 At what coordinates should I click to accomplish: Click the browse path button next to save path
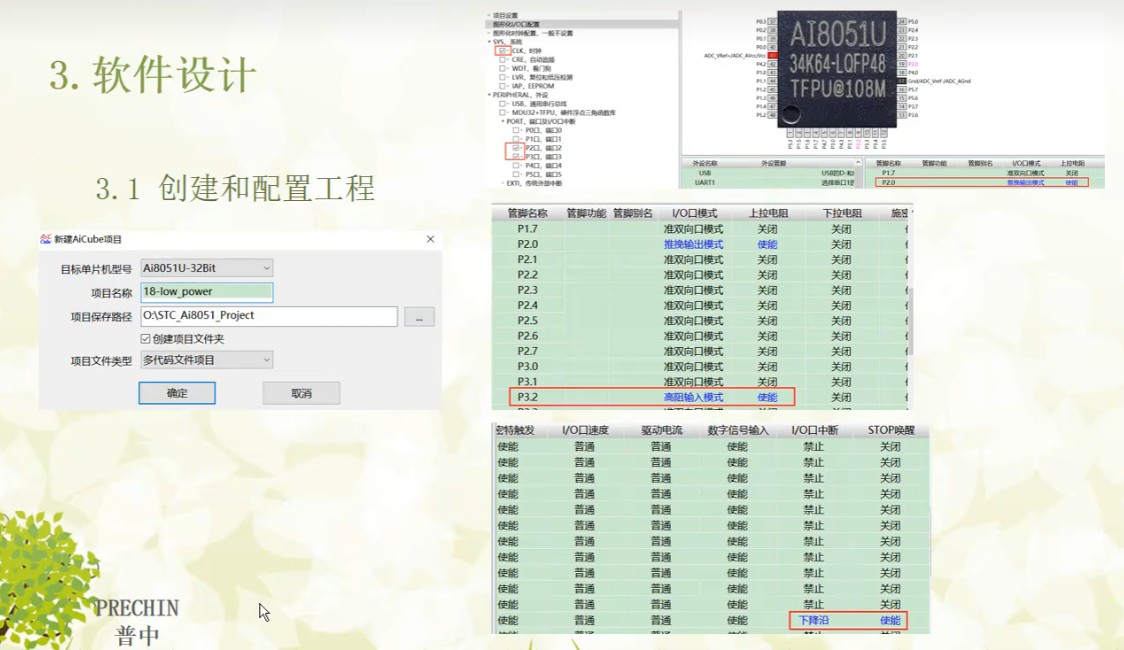pyautogui.click(x=419, y=316)
